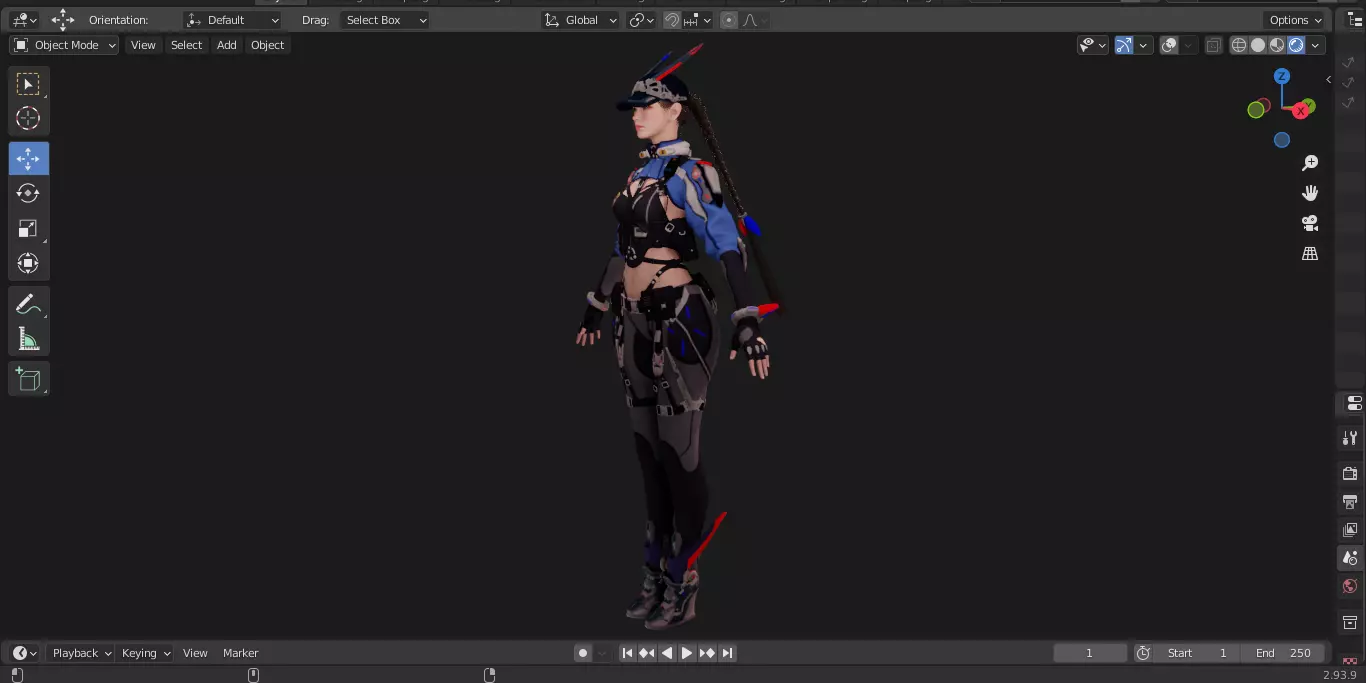Viewport: 1366px width, 683px height.
Task: Open the World properties tab
Action: tap(1350, 586)
